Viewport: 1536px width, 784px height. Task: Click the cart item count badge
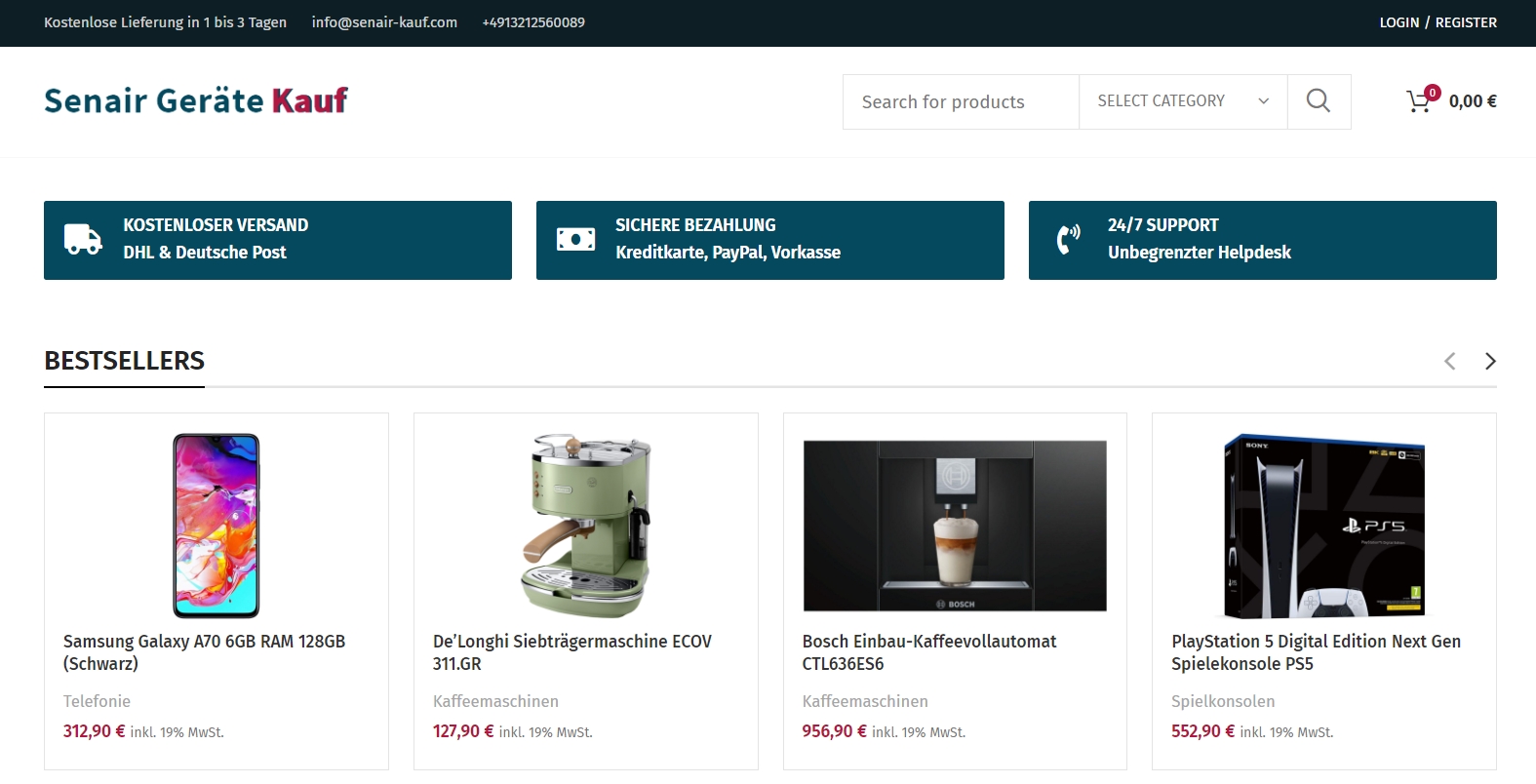(x=1432, y=93)
